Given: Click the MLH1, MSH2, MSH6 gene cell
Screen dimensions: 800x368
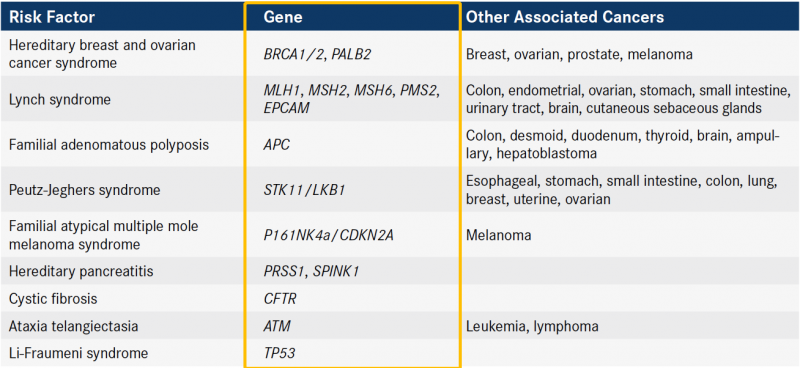Looking at the screenshot, I should point(352,100).
